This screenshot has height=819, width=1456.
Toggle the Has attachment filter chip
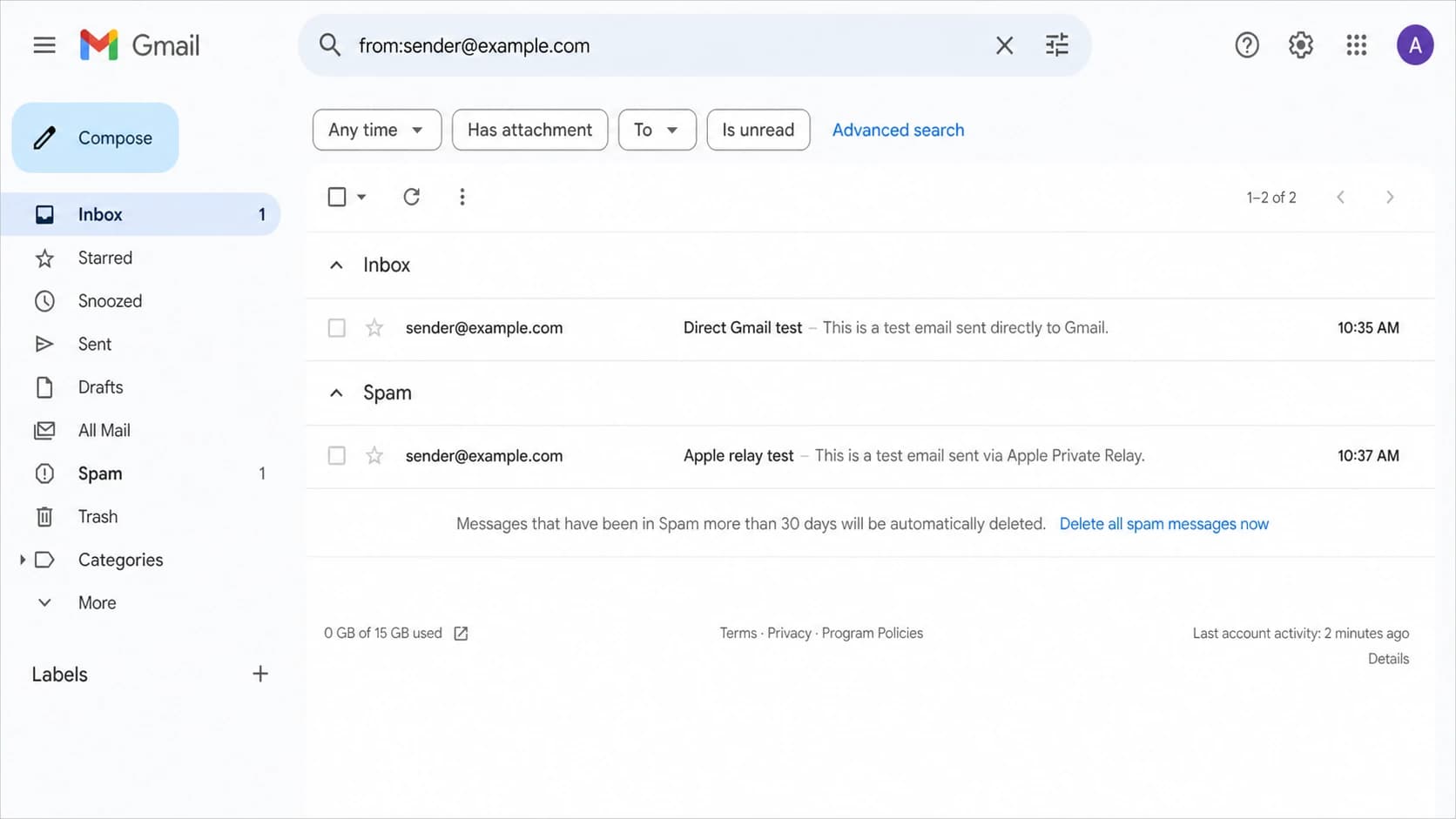coord(529,130)
